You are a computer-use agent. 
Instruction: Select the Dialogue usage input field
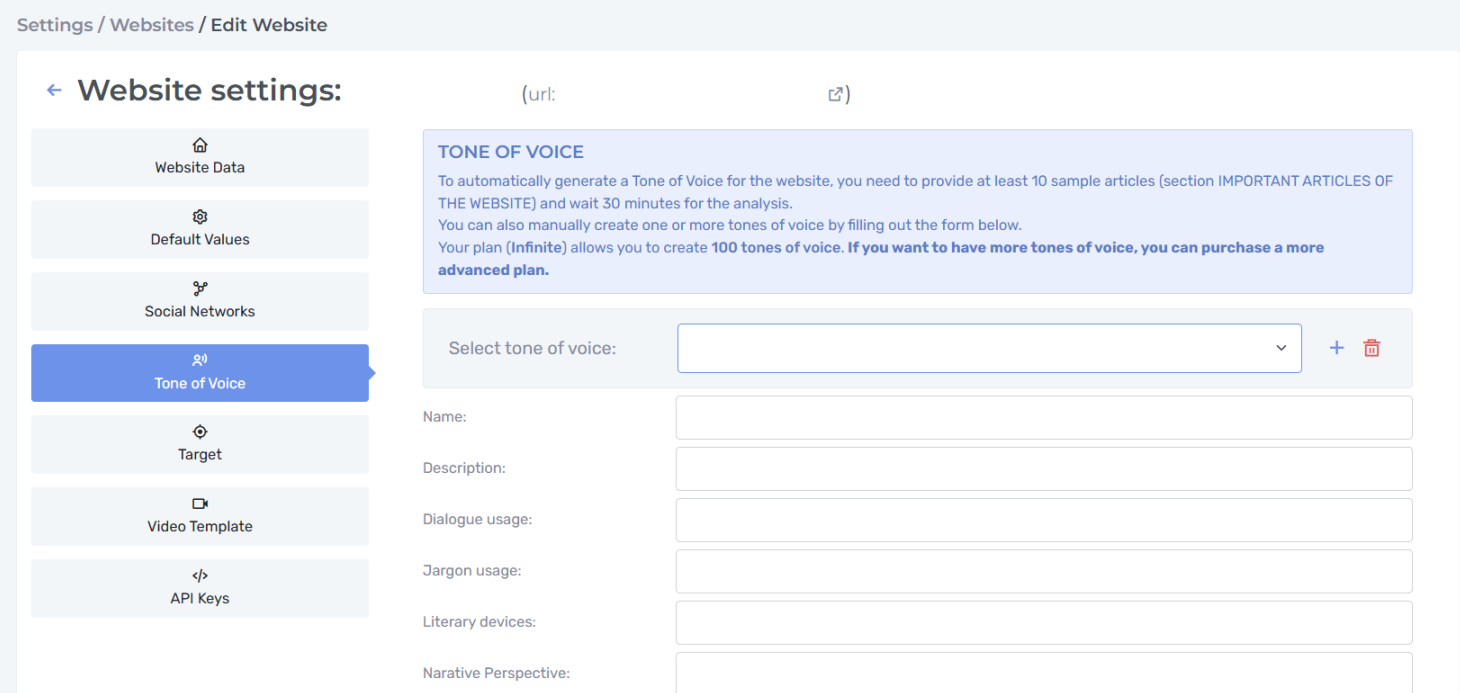pos(1044,520)
